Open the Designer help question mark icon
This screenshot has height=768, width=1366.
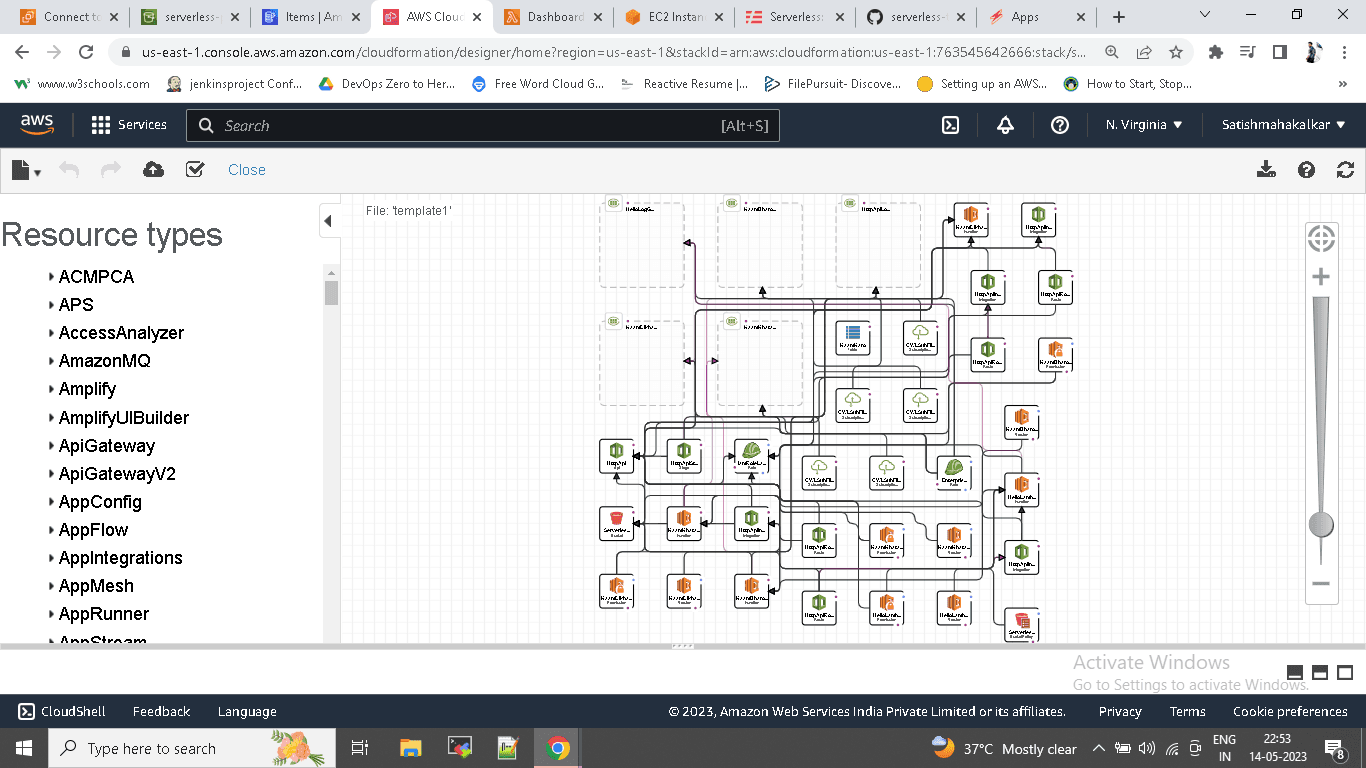pyautogui.click(x=1306, y=170)
